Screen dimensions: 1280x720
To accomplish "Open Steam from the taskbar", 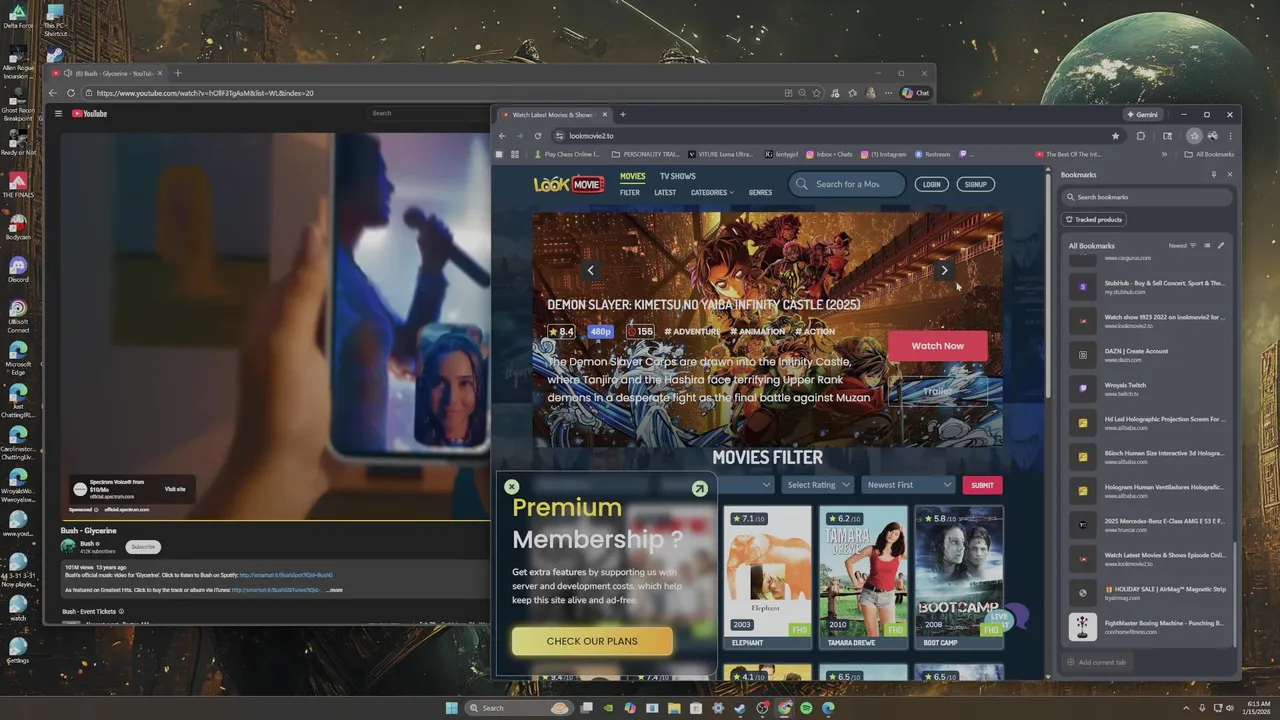I will 740,708.
